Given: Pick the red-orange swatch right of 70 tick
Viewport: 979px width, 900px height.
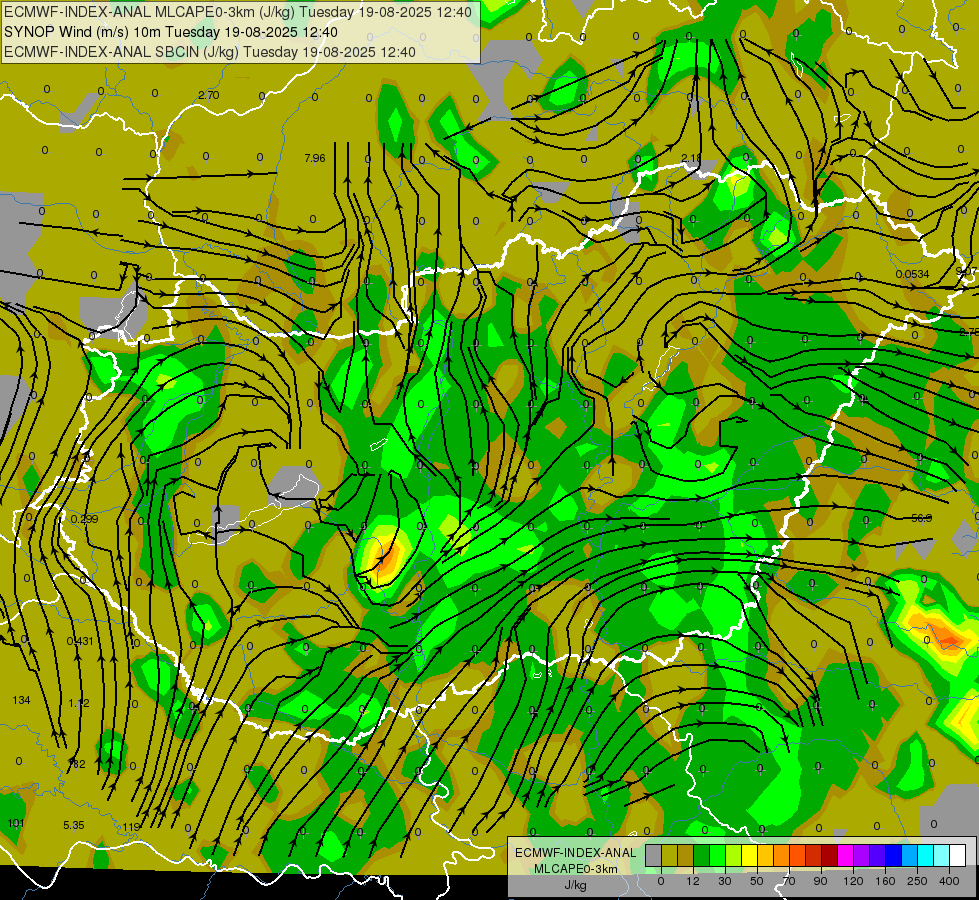Looking at the screenshot, I should click(798, 855).
